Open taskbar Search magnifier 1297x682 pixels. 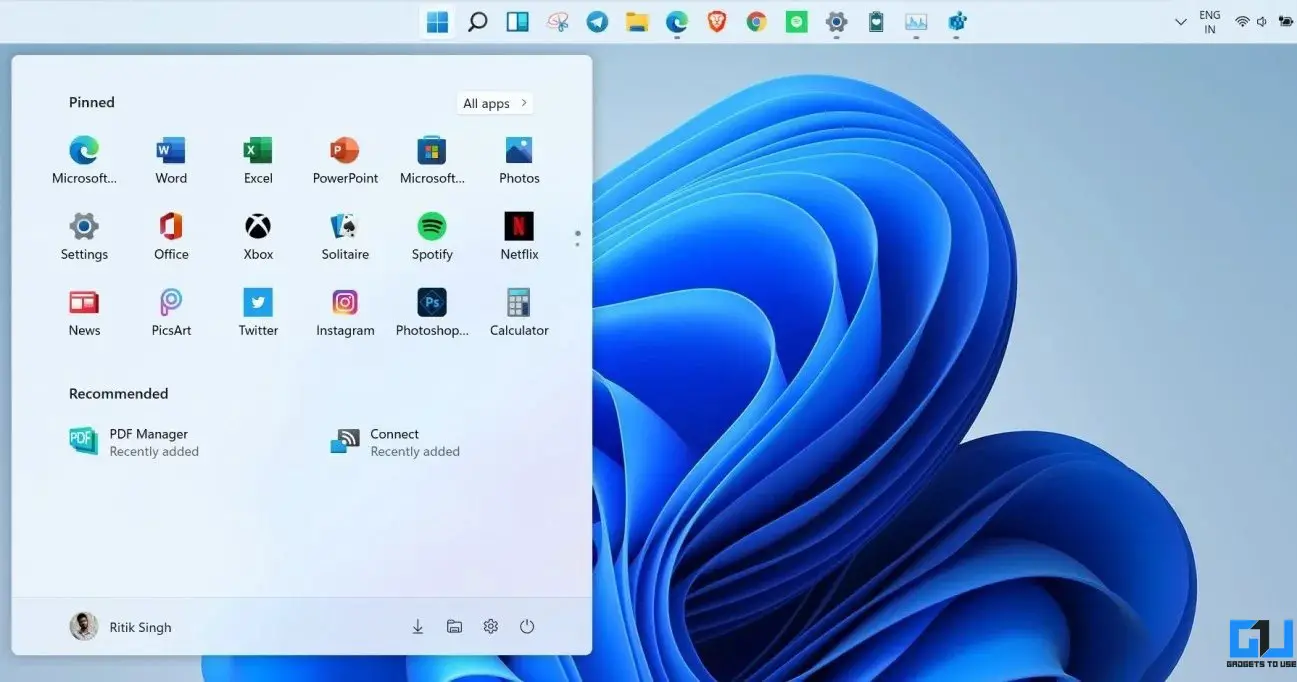click(477, 22)
